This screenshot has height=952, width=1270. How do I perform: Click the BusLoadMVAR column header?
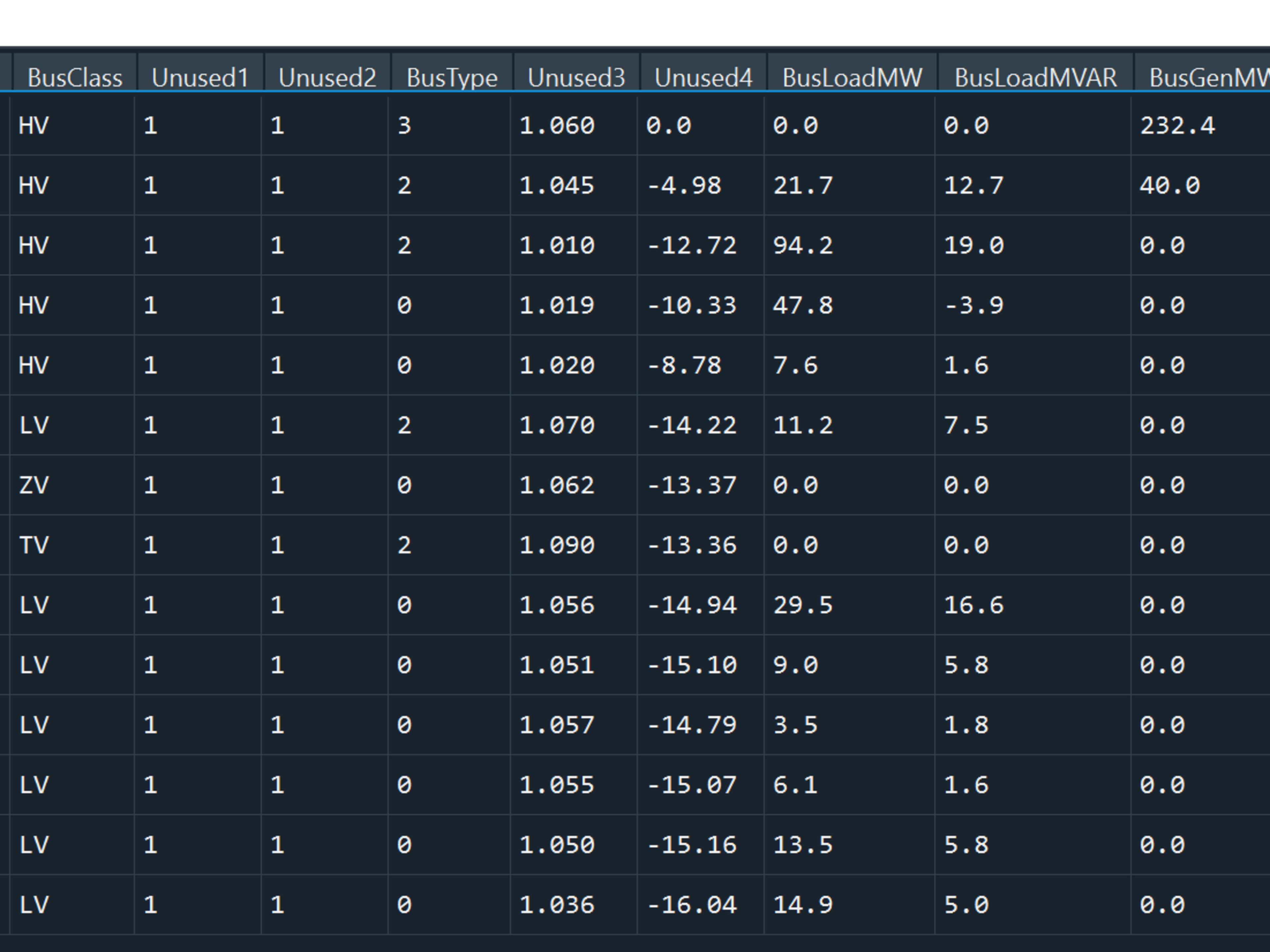1035,77
